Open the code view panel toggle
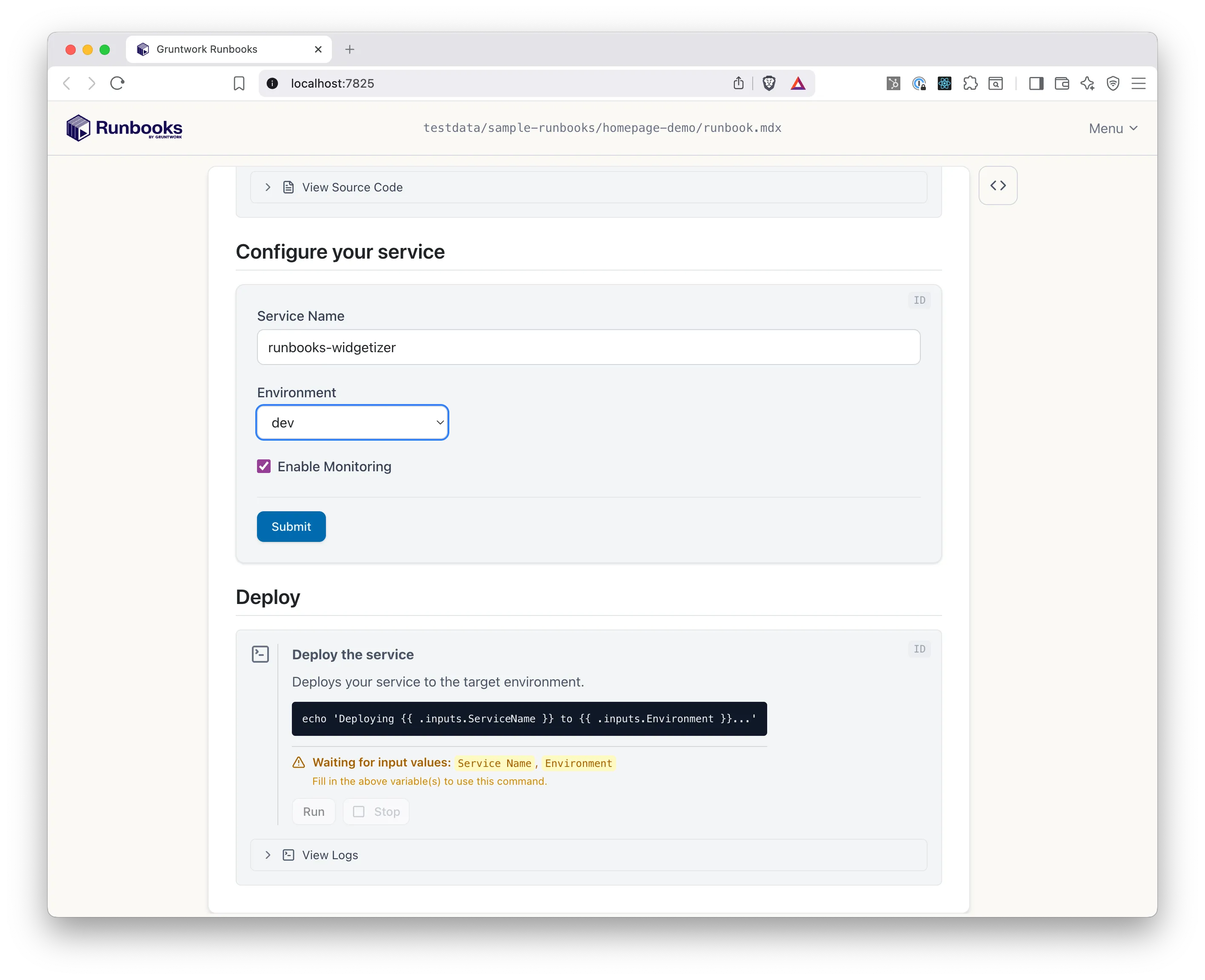Screen dimensions: 1205x980 998,185
